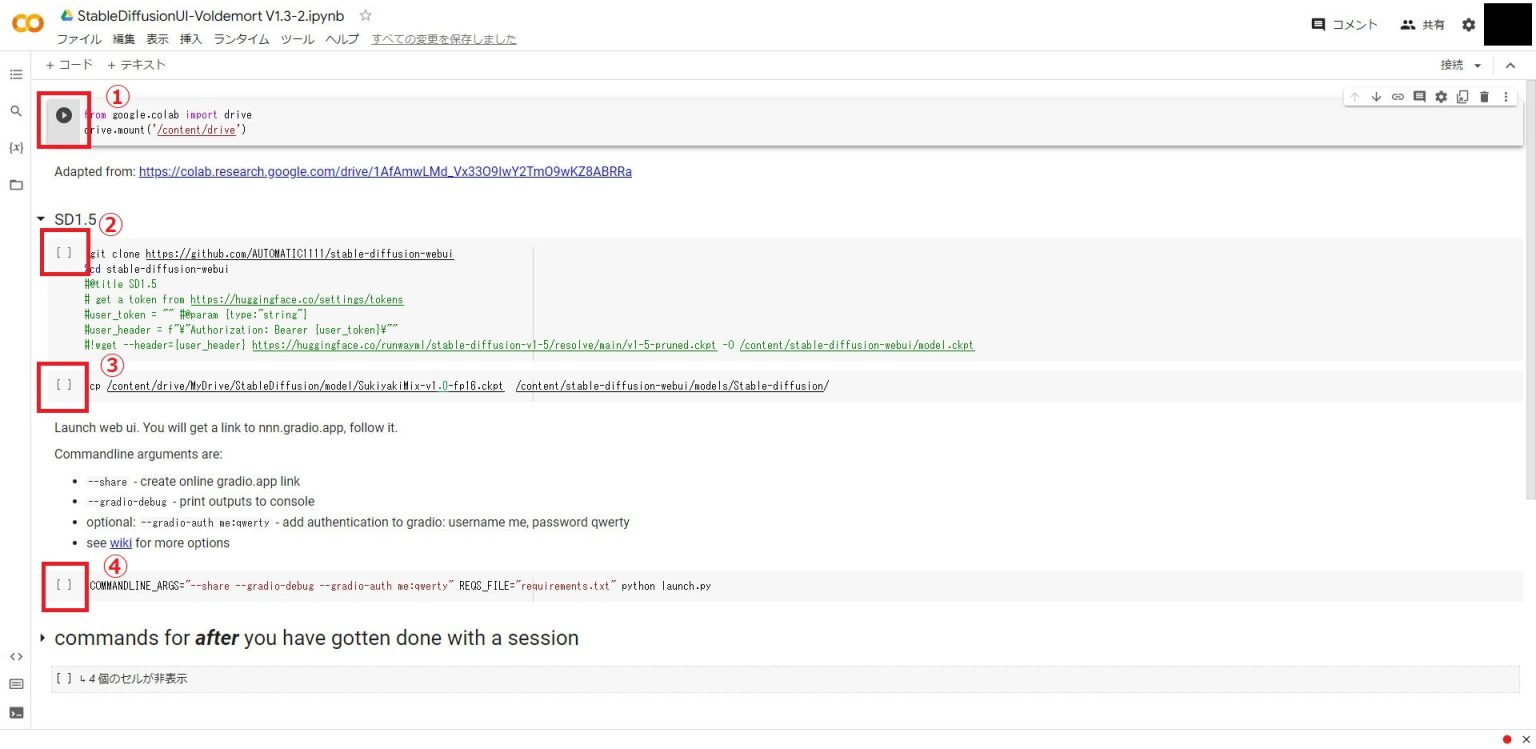1536x749 pixels.
Task: Open the search panel in sidebar
Action: click(x=16, y=111)
